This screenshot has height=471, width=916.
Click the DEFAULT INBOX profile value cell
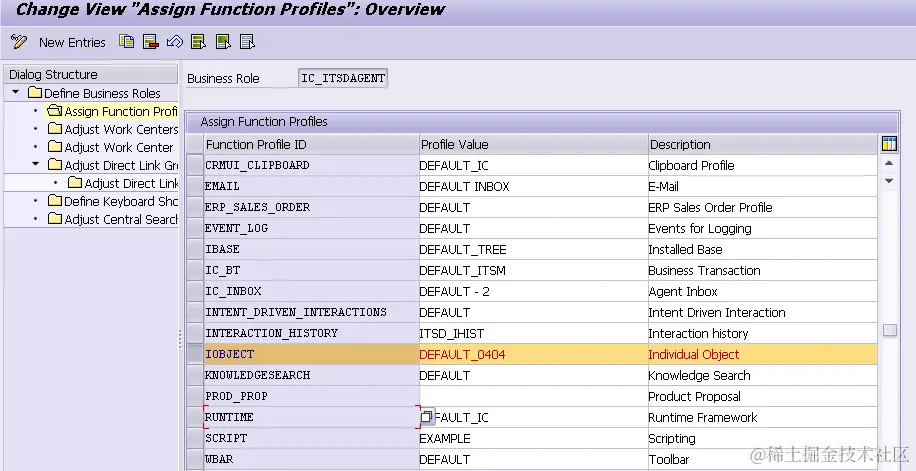click(534, 186)
